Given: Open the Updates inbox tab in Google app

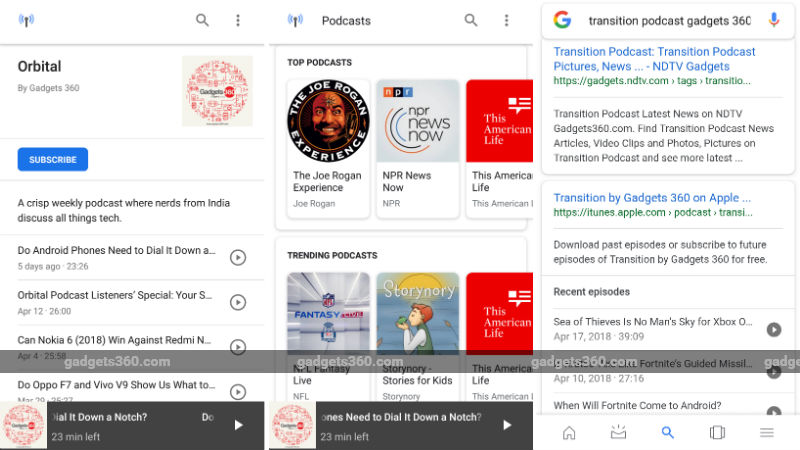Looking at the screenshot, I should [618, 433].
